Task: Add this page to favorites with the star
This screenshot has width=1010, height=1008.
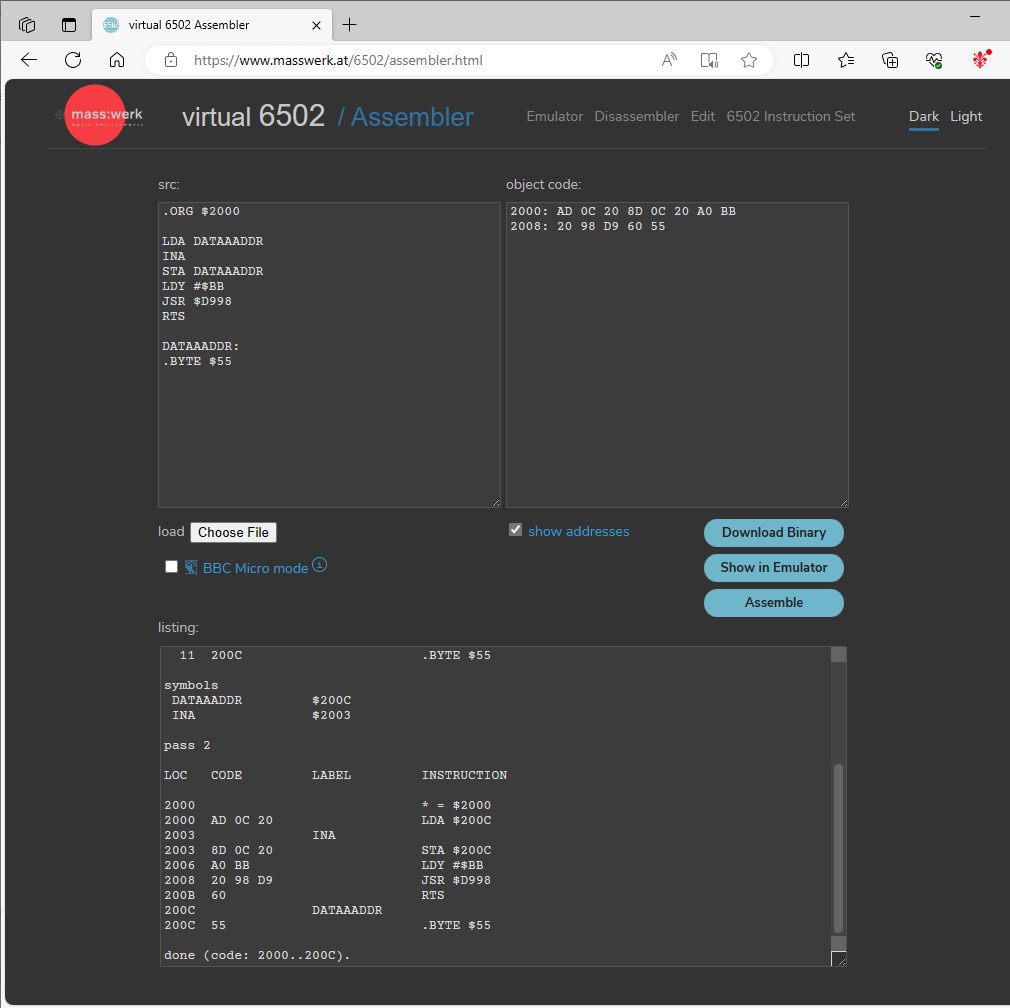Action: (748, 61)
